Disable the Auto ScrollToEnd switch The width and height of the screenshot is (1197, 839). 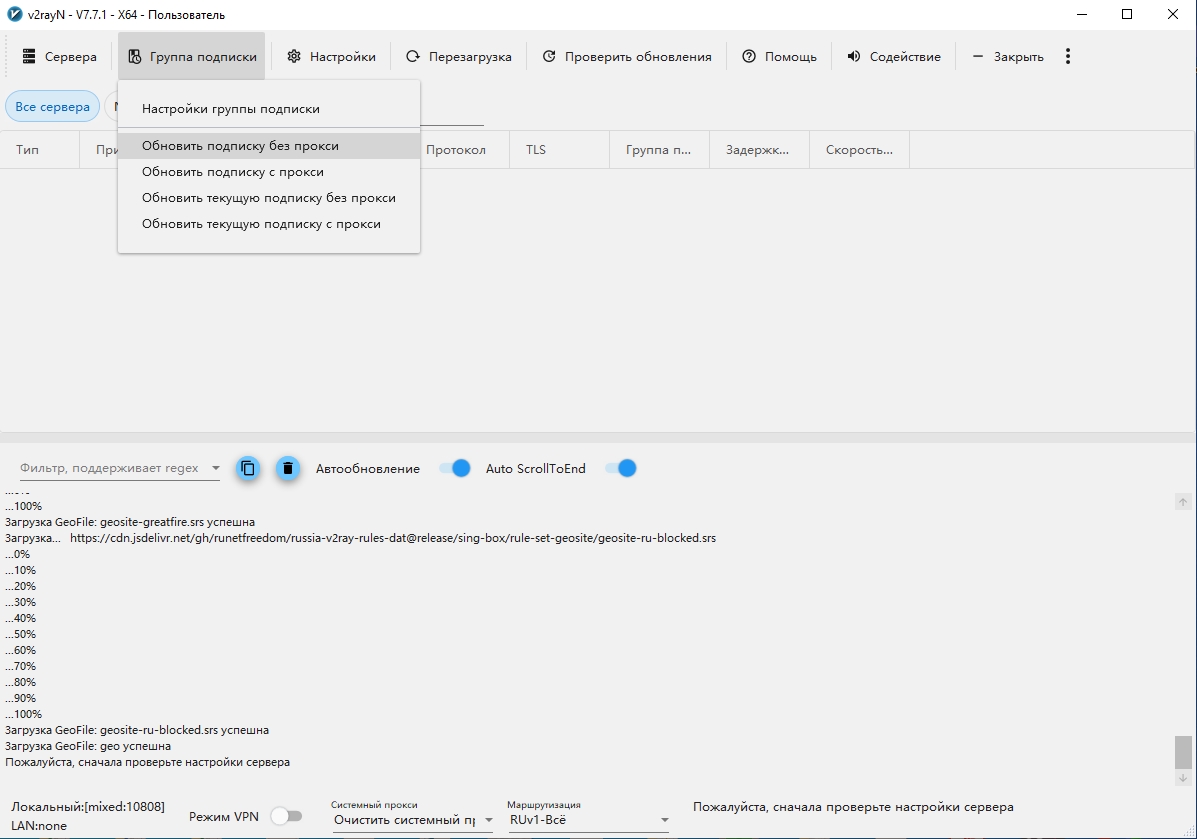point(621,468)
